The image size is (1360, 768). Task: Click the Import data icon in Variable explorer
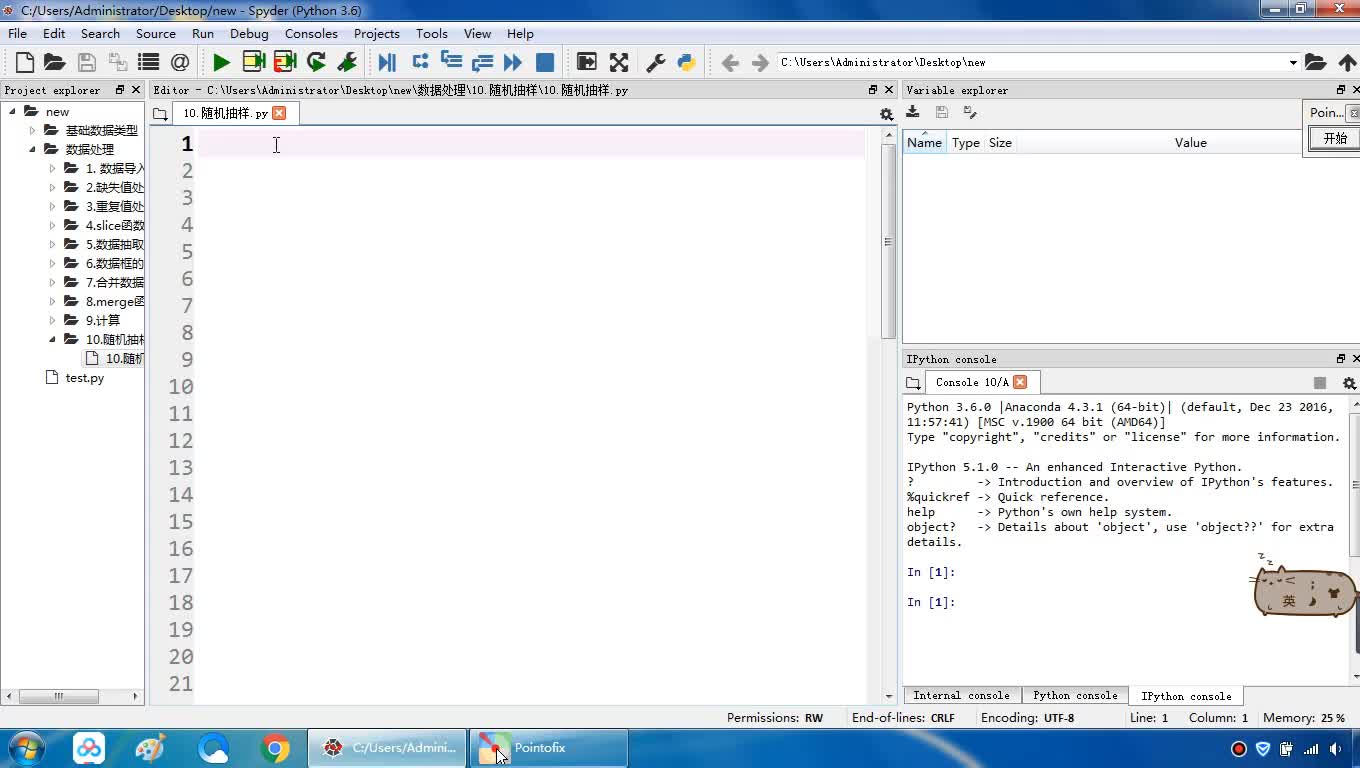(x=913, y=113)
